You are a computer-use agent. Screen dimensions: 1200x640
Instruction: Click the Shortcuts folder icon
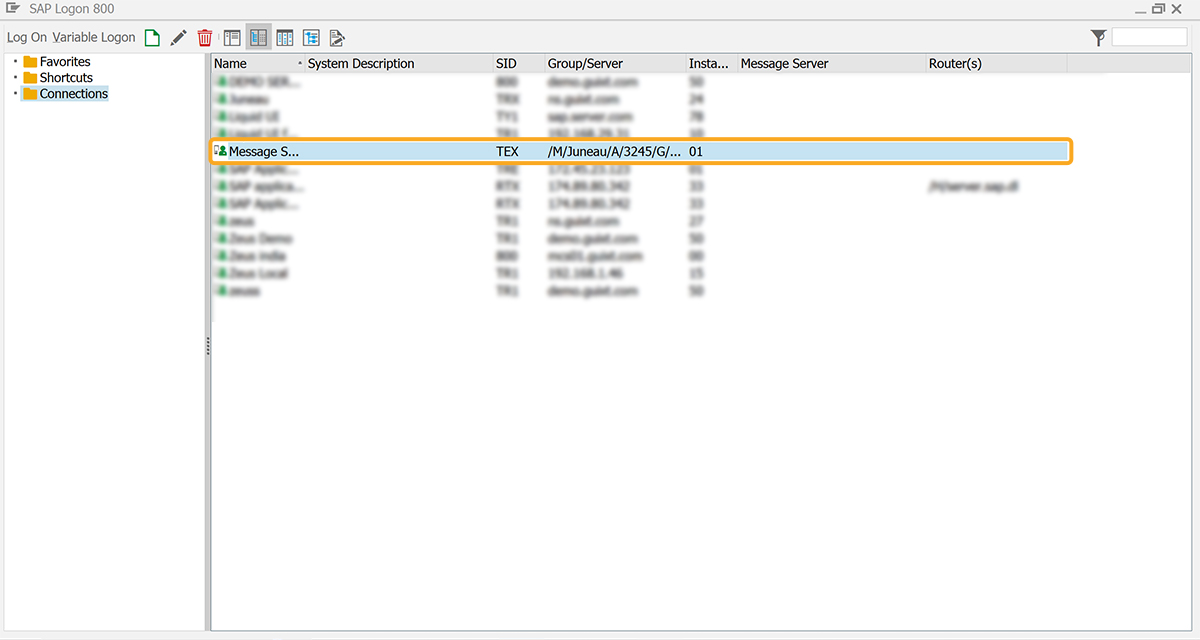click(30, 78)
